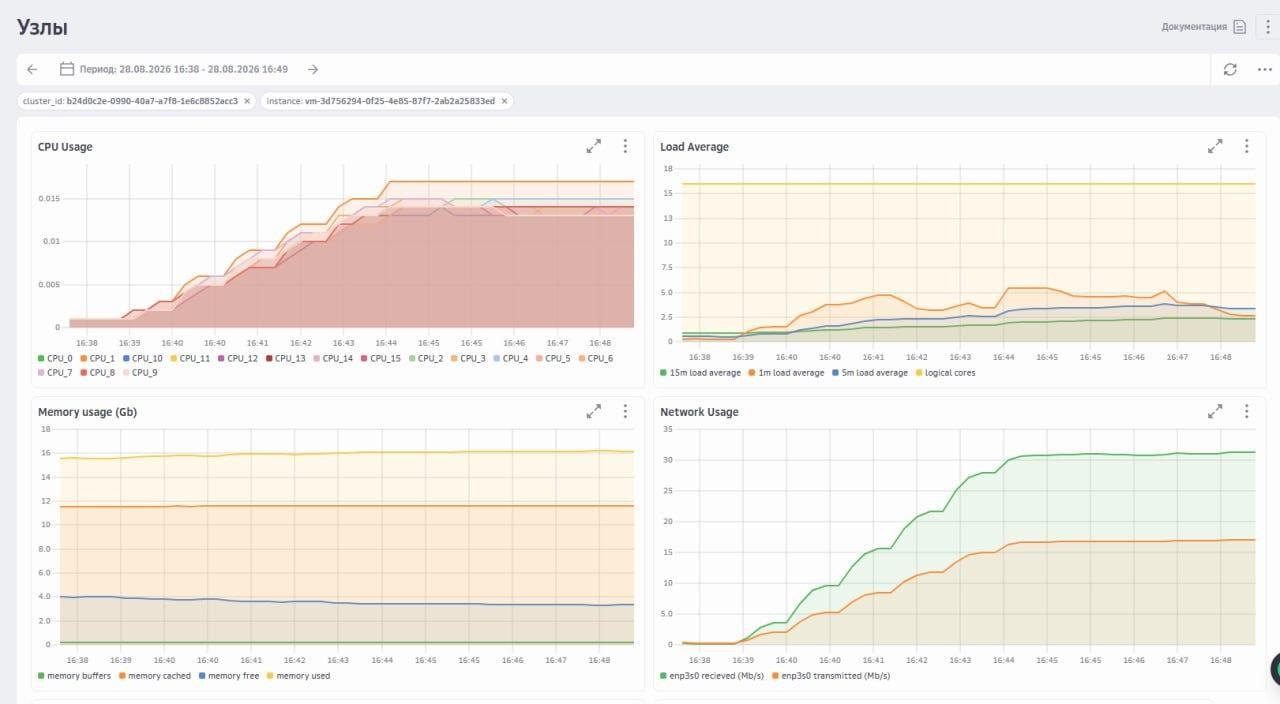Open the calendar period picker

click(x=67, y=69)
